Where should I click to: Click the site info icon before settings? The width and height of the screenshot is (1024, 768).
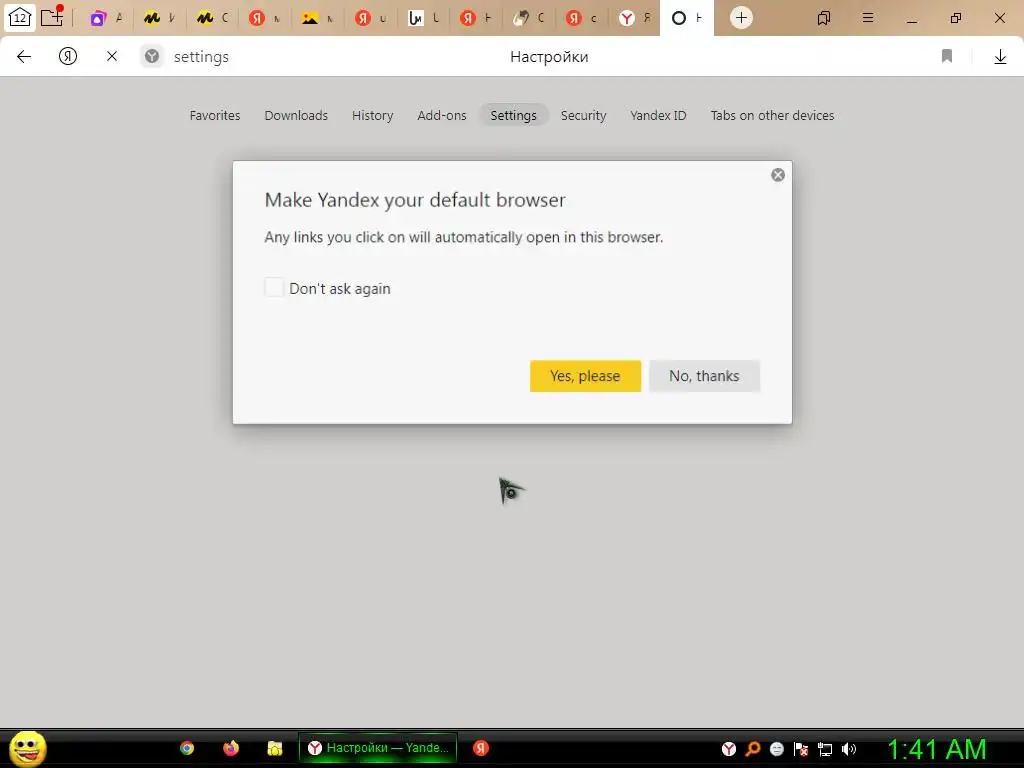pos(152,57)
